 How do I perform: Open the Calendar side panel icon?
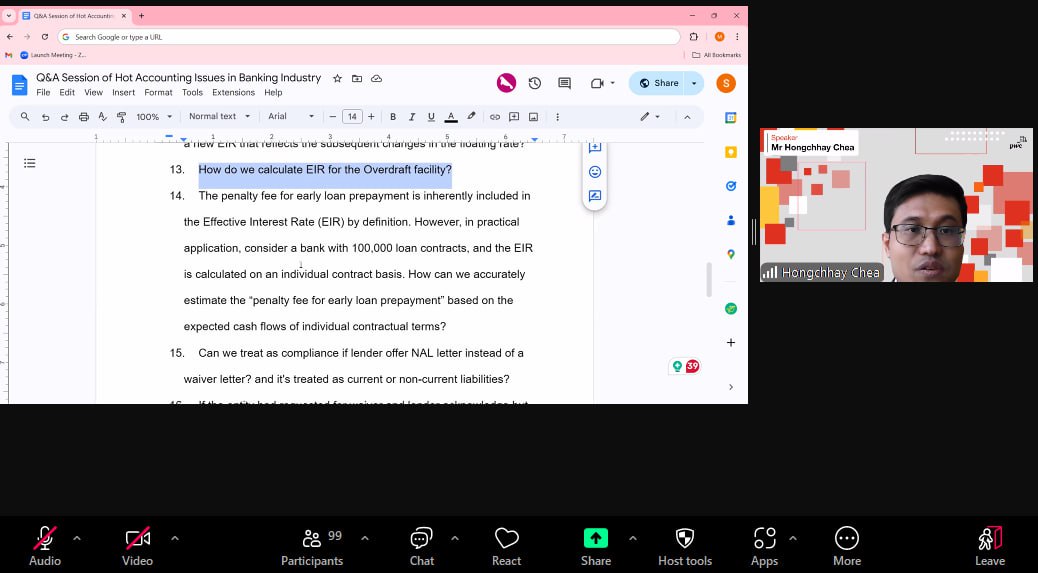click(x=731, y=118)
